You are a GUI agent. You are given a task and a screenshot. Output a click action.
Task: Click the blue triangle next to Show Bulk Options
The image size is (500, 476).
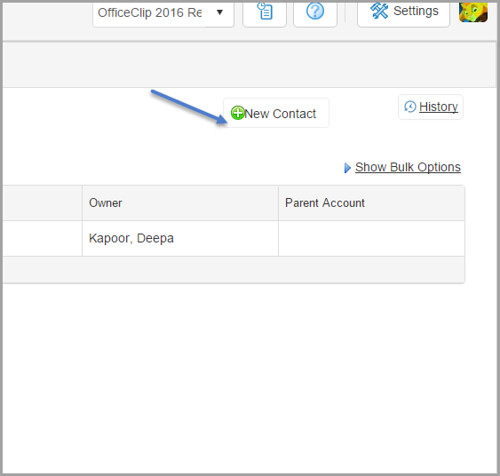pos(347,168)
